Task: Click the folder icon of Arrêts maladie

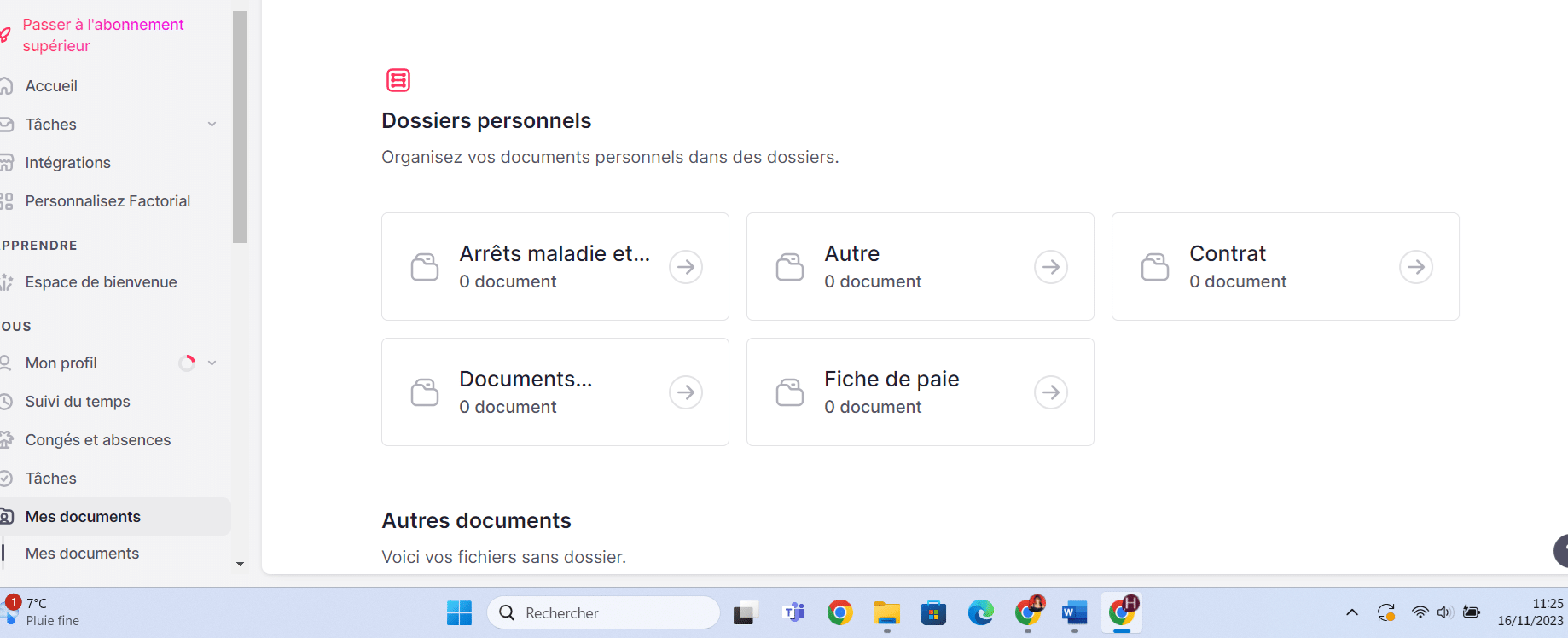Action: 425,267
